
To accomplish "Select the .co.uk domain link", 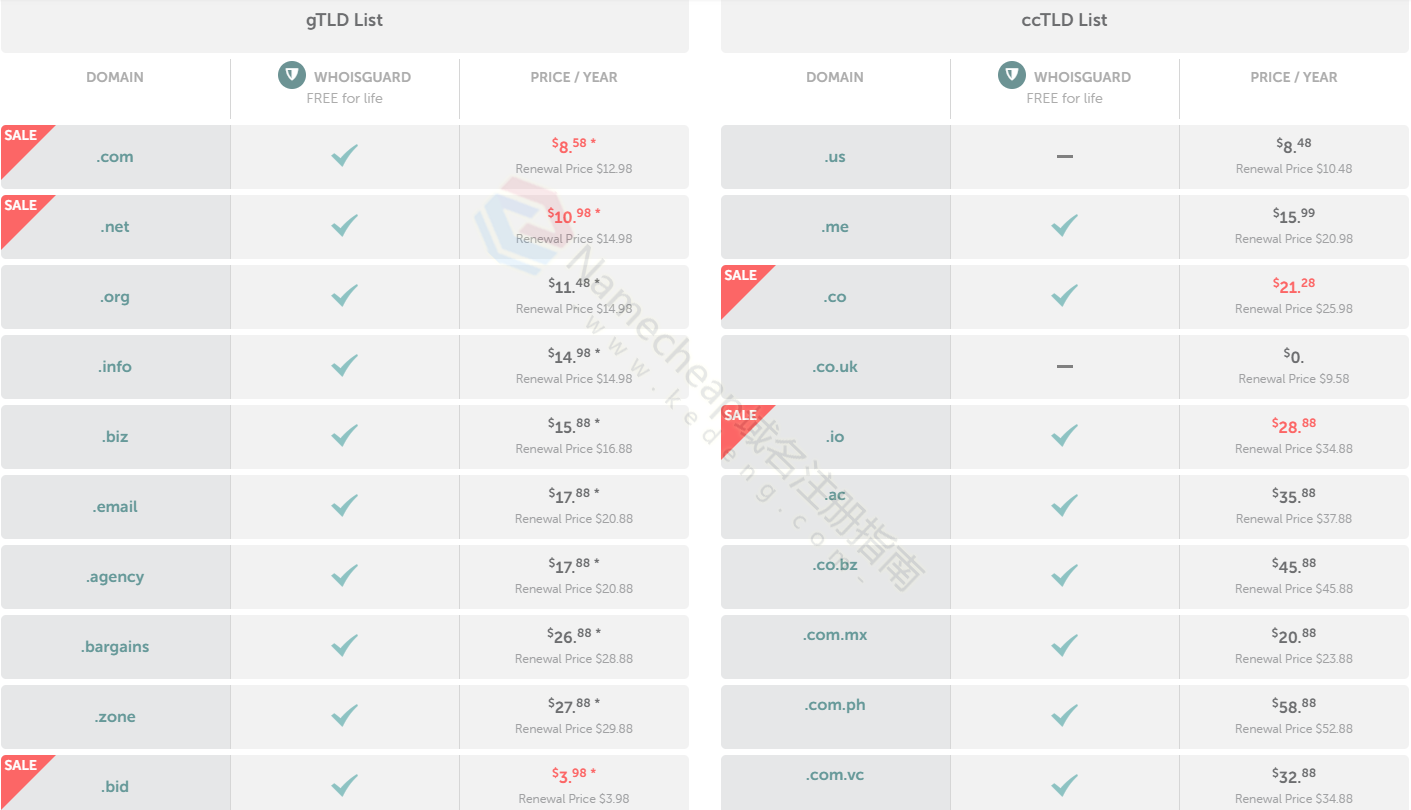I will (x=835, y=367).
